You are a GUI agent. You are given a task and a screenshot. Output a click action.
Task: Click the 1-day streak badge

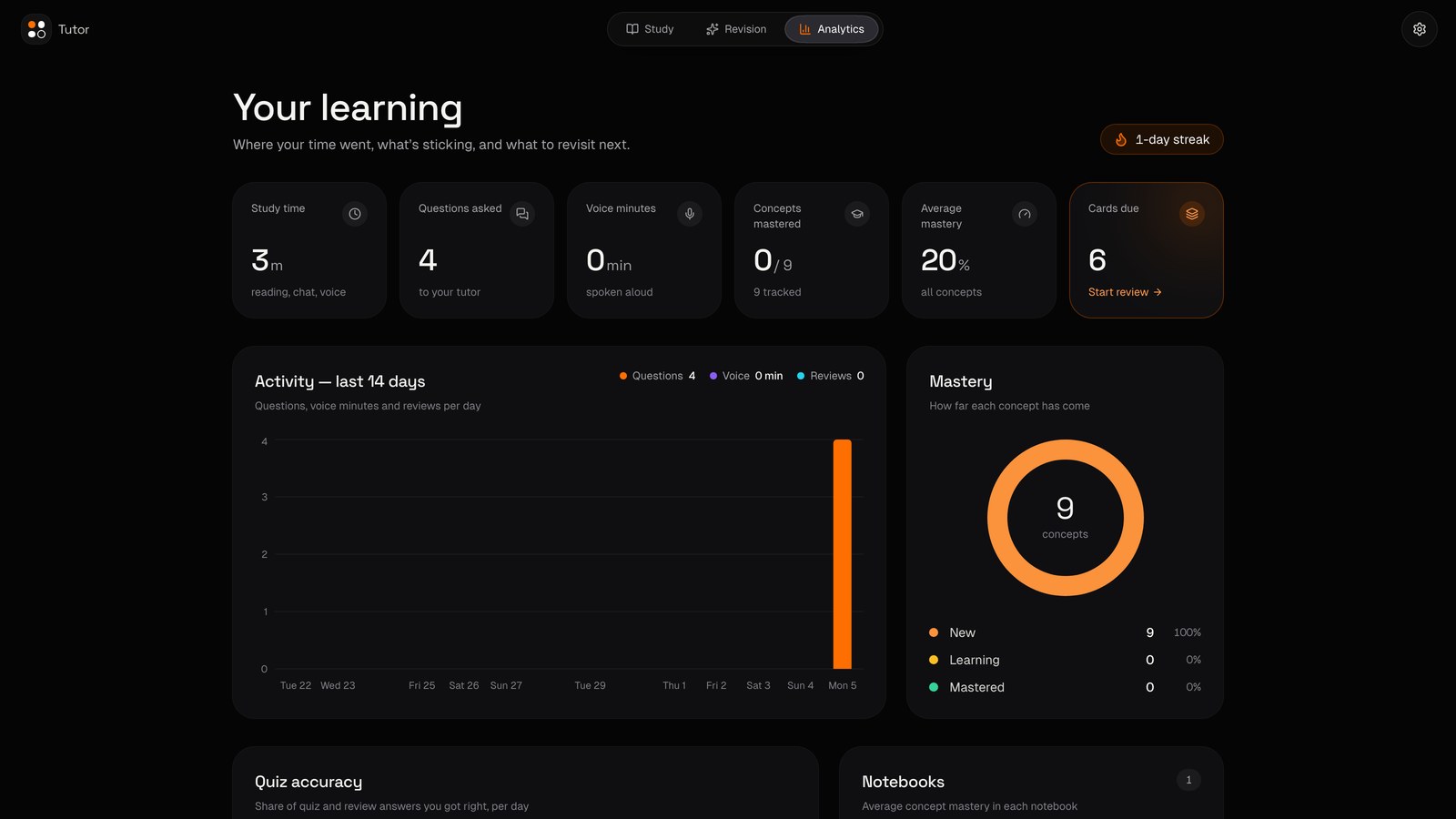[x=1162, y=139]
